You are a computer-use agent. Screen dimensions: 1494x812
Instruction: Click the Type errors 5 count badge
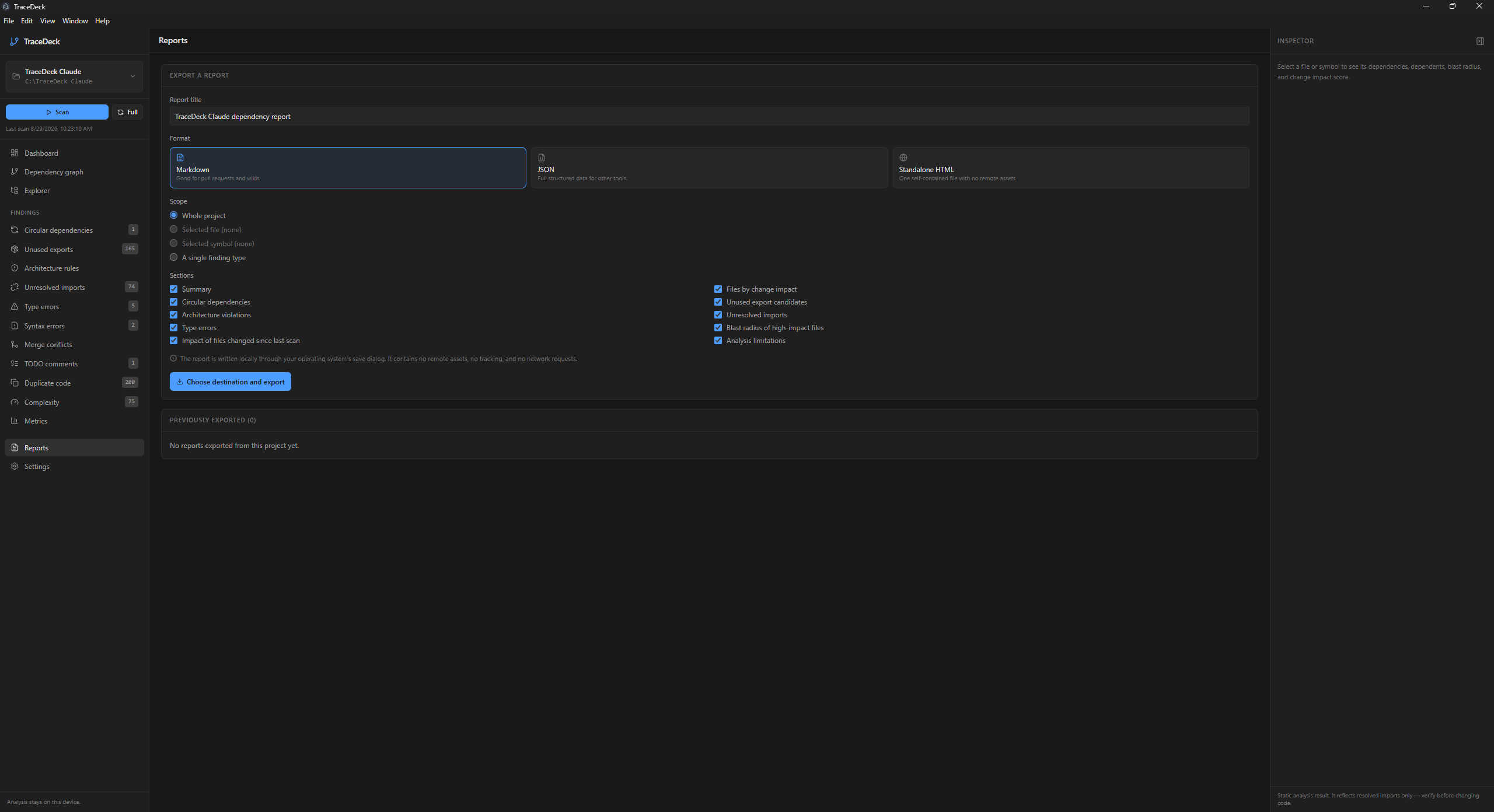click(x=133, y=306)
